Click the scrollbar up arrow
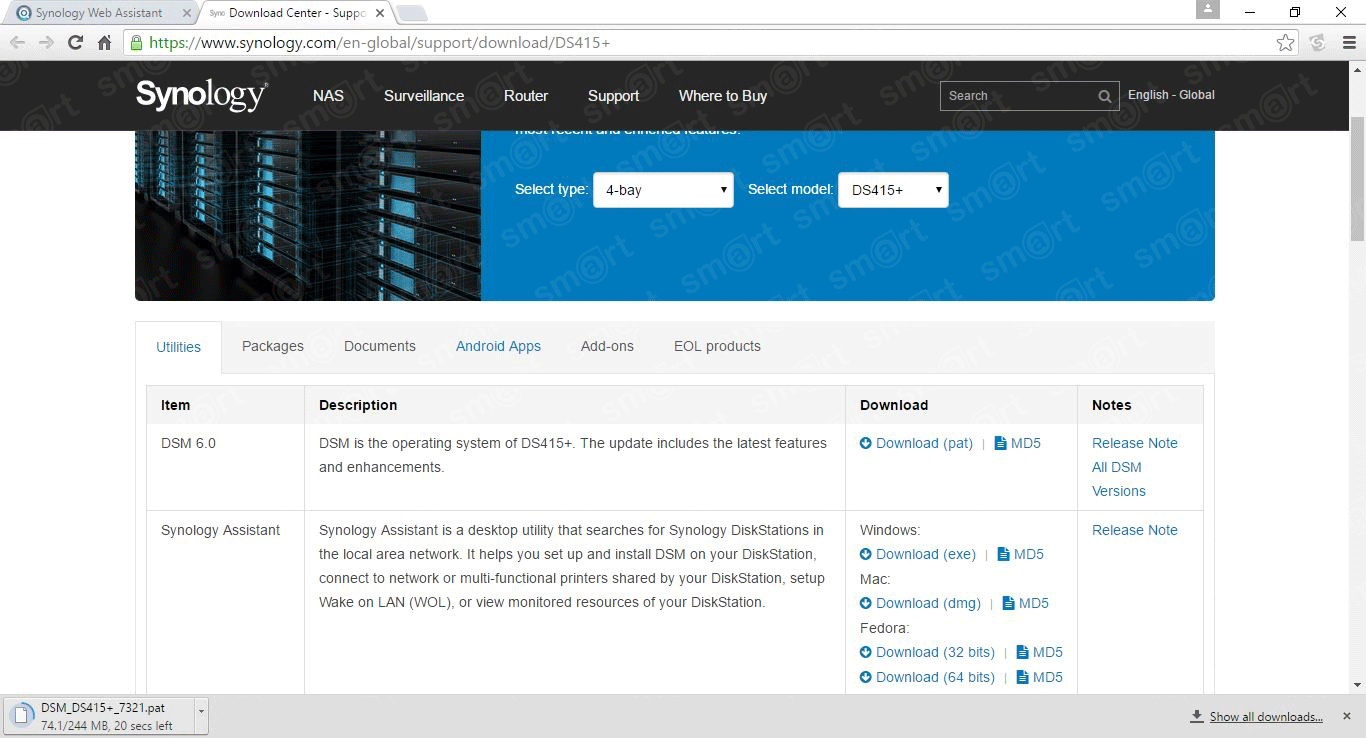 point(1357,69)
